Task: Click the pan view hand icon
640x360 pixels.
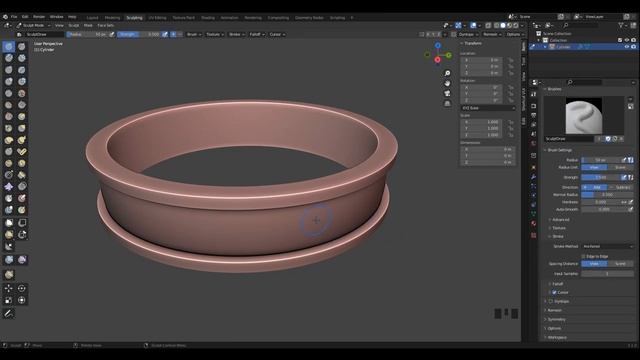Action: (447, 83)
